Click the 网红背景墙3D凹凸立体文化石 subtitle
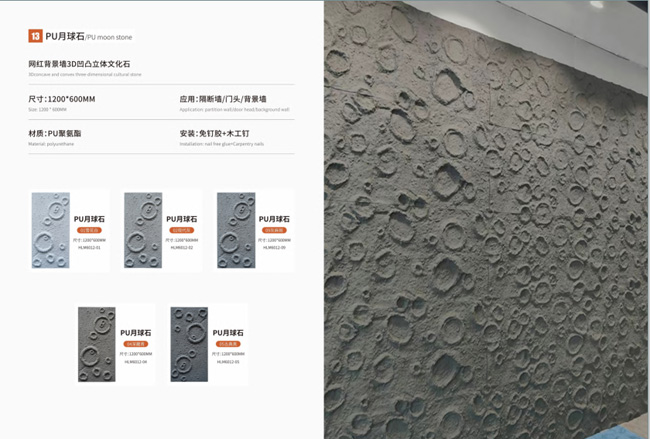 [x=79, y=64]
